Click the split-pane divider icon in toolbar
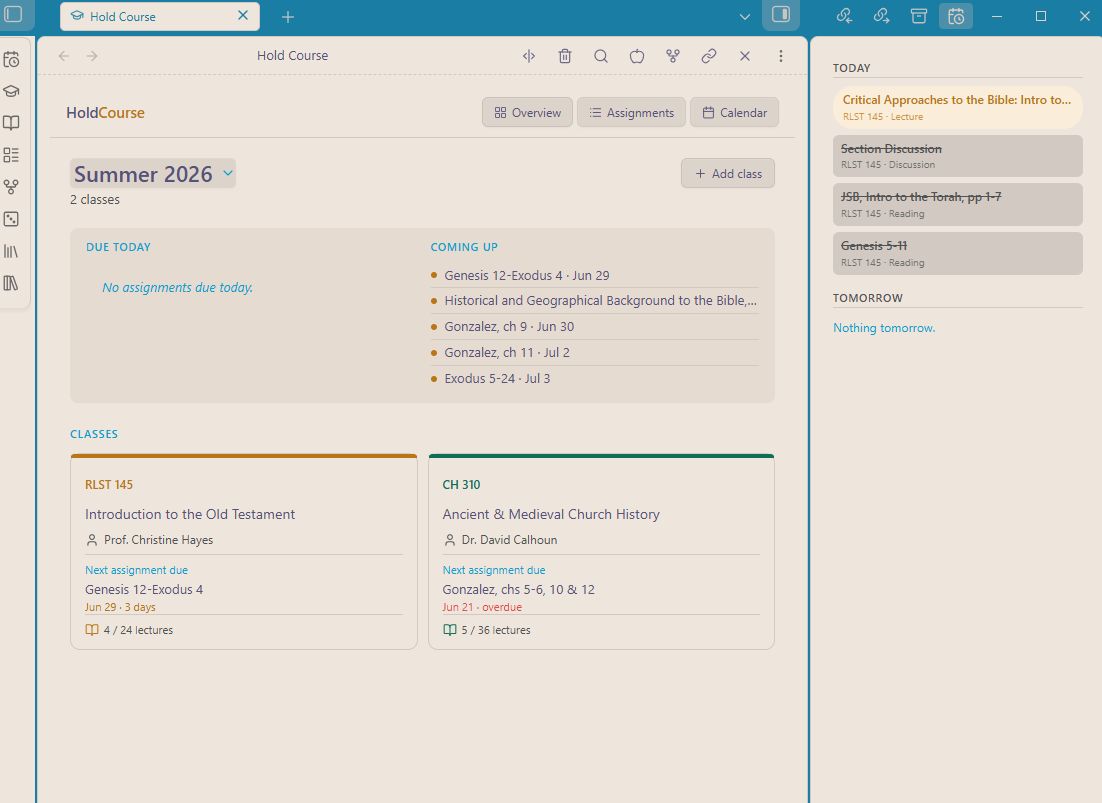 (x=529, y=56)
